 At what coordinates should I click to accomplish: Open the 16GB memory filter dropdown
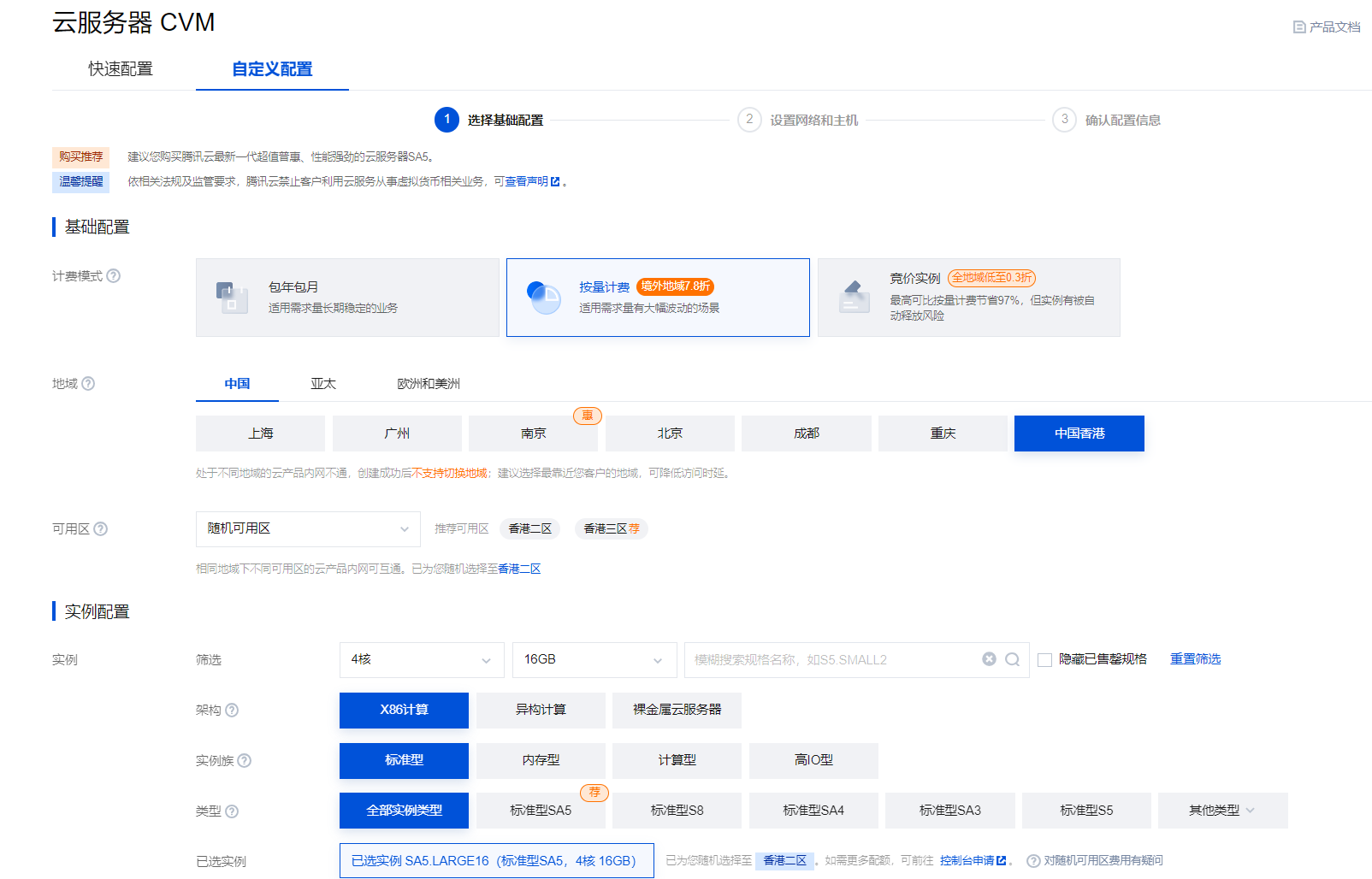594,660
